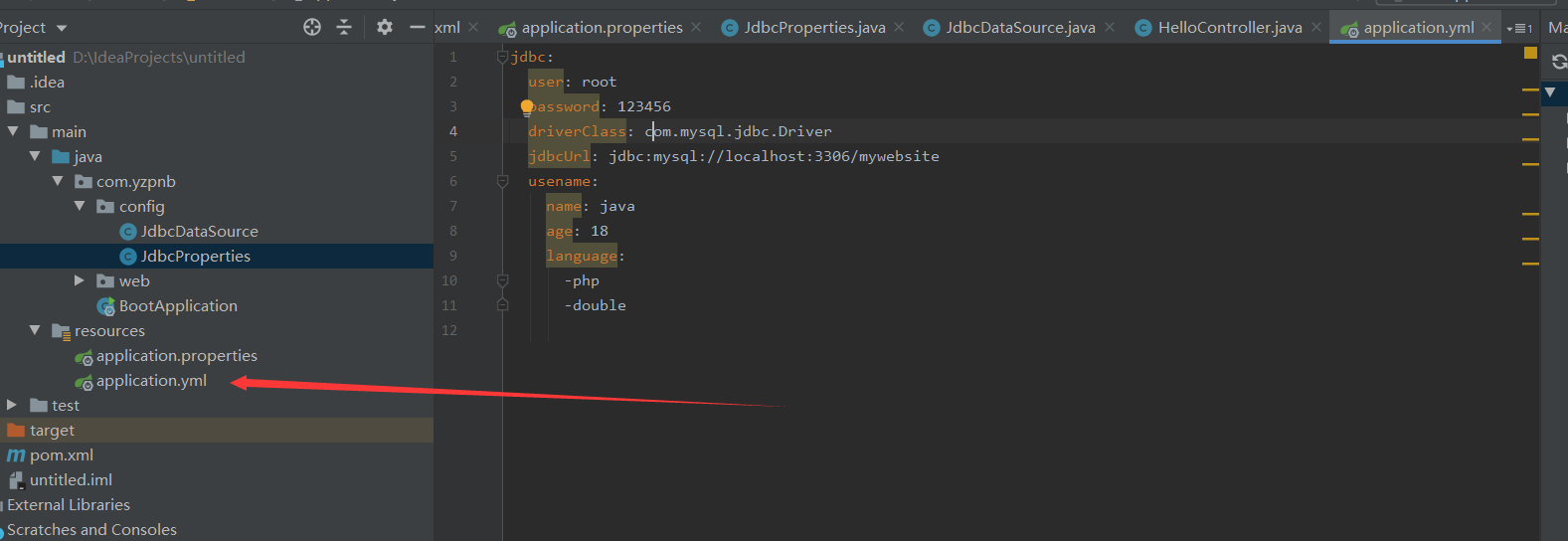
Task: Close the HelloController.java editor tab
Action: pos(1316,27)
